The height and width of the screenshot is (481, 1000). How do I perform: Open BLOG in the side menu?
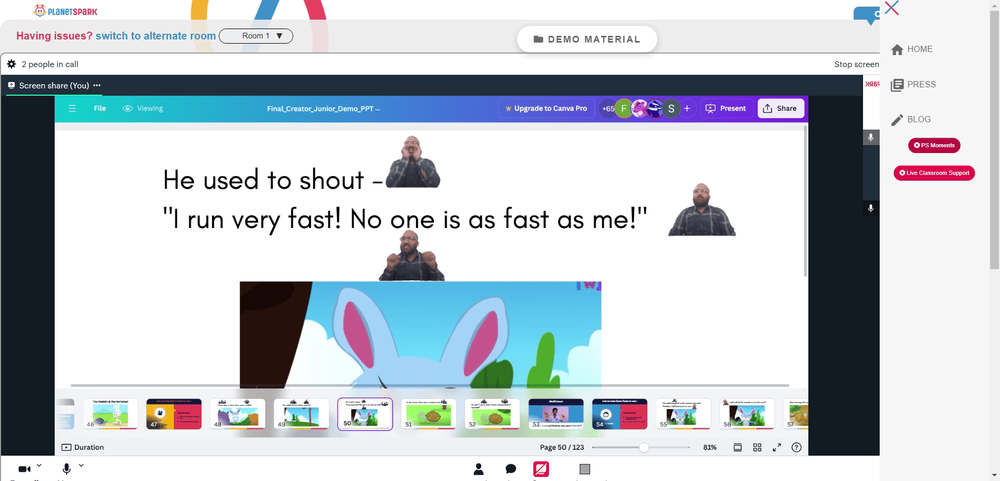[x=911, y=119]
